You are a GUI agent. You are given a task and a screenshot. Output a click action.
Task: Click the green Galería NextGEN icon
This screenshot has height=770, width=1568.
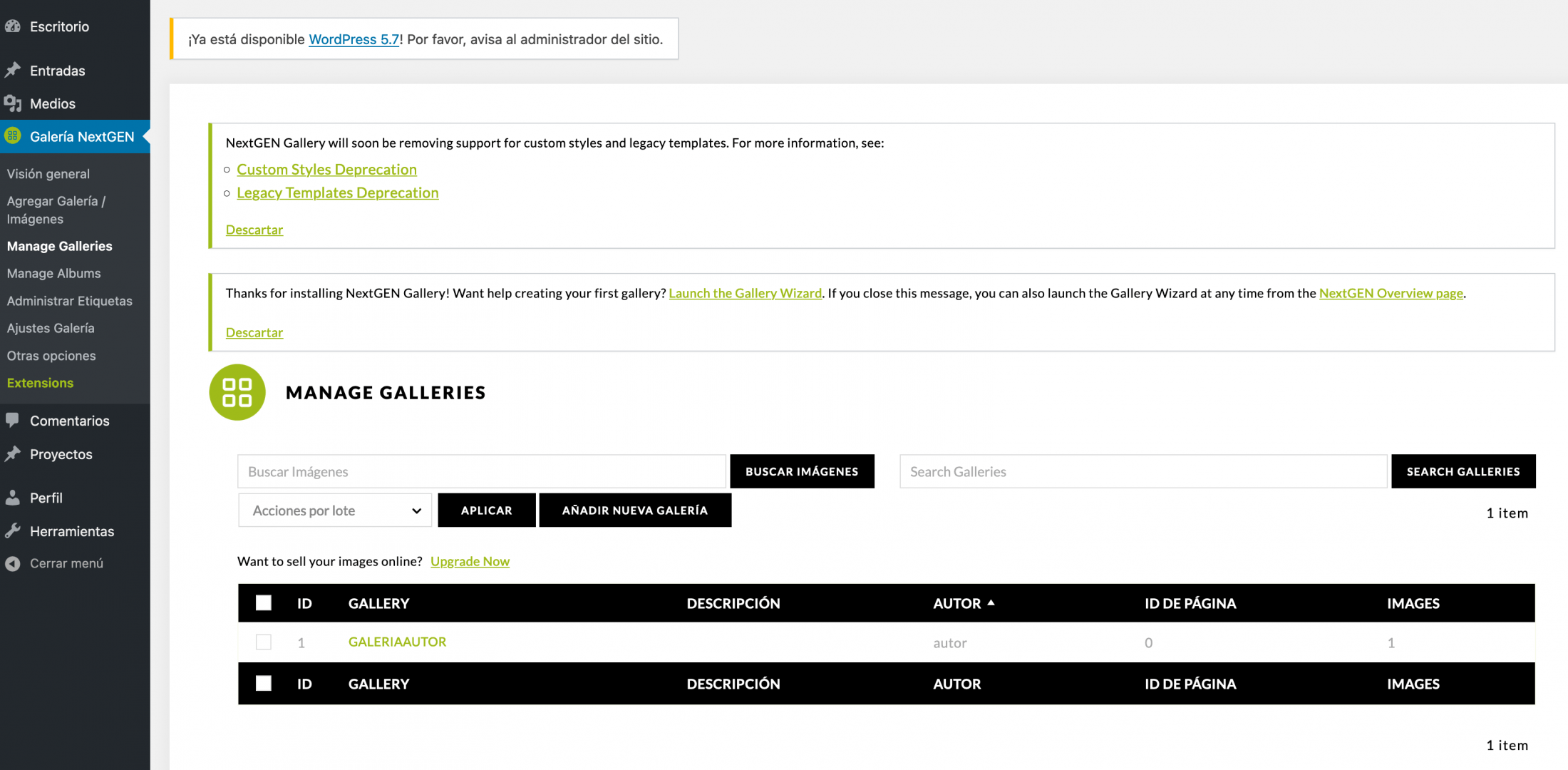click(x=12, y=135)
